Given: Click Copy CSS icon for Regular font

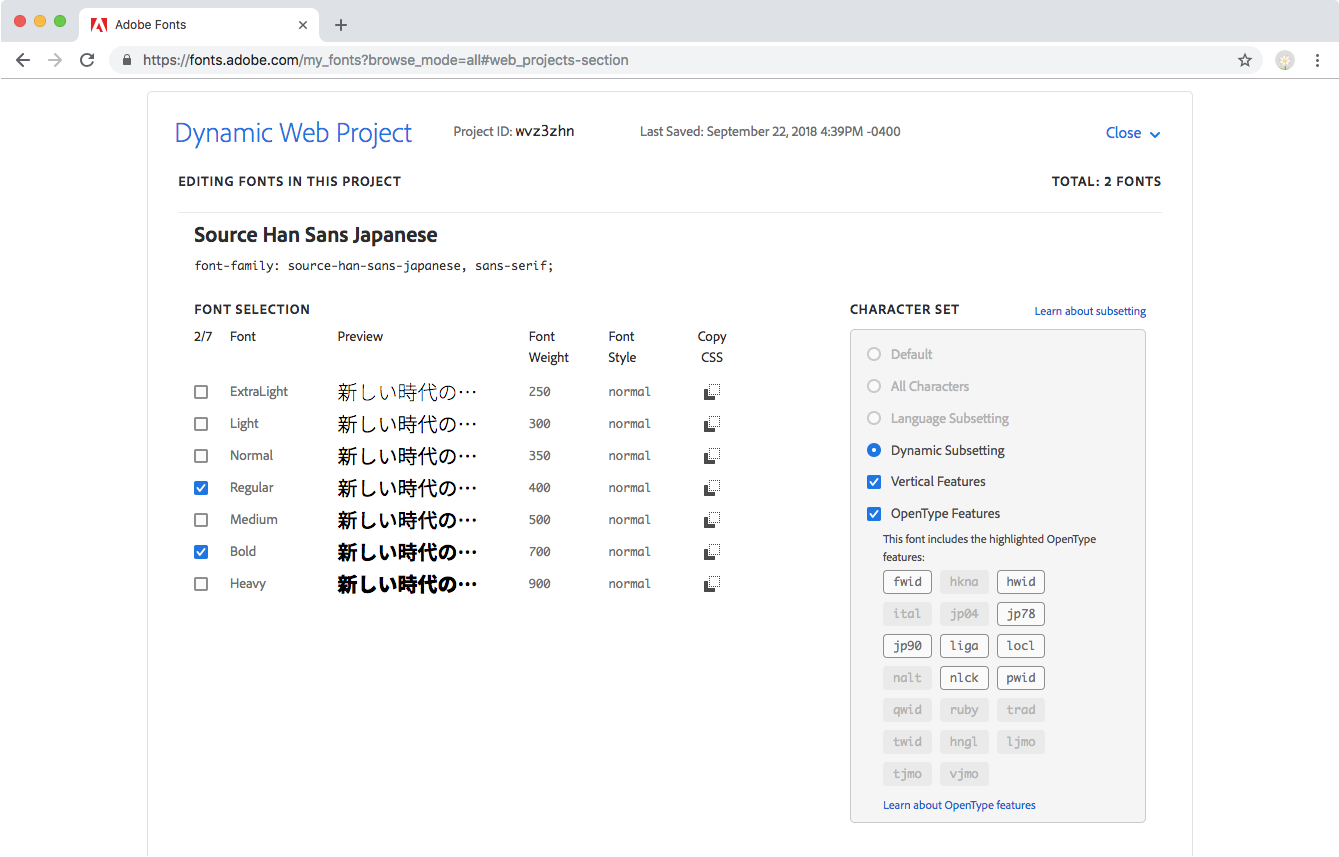Looking at the screenshot, I should pyautogui.click(x=712, y=488).
